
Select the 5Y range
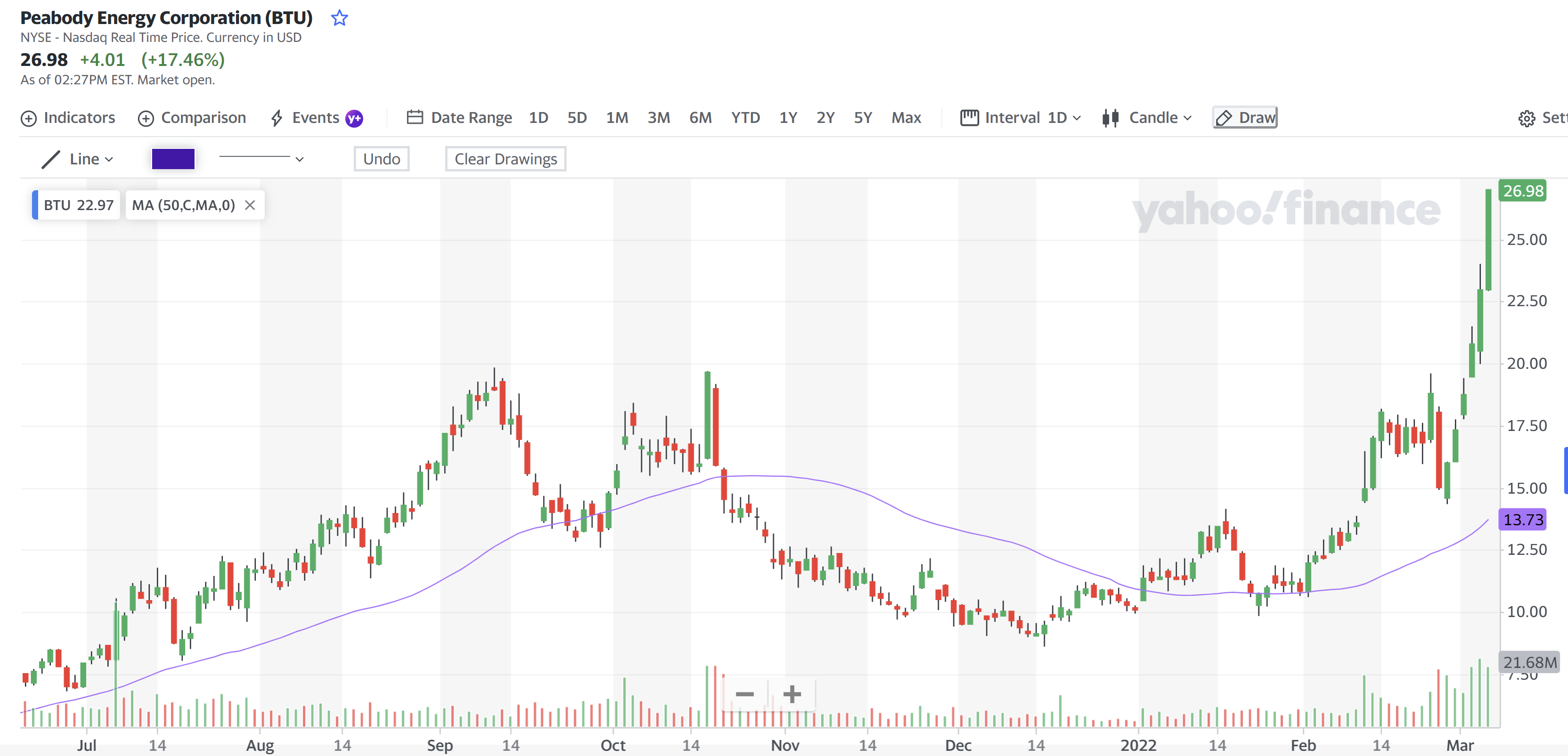862,117
